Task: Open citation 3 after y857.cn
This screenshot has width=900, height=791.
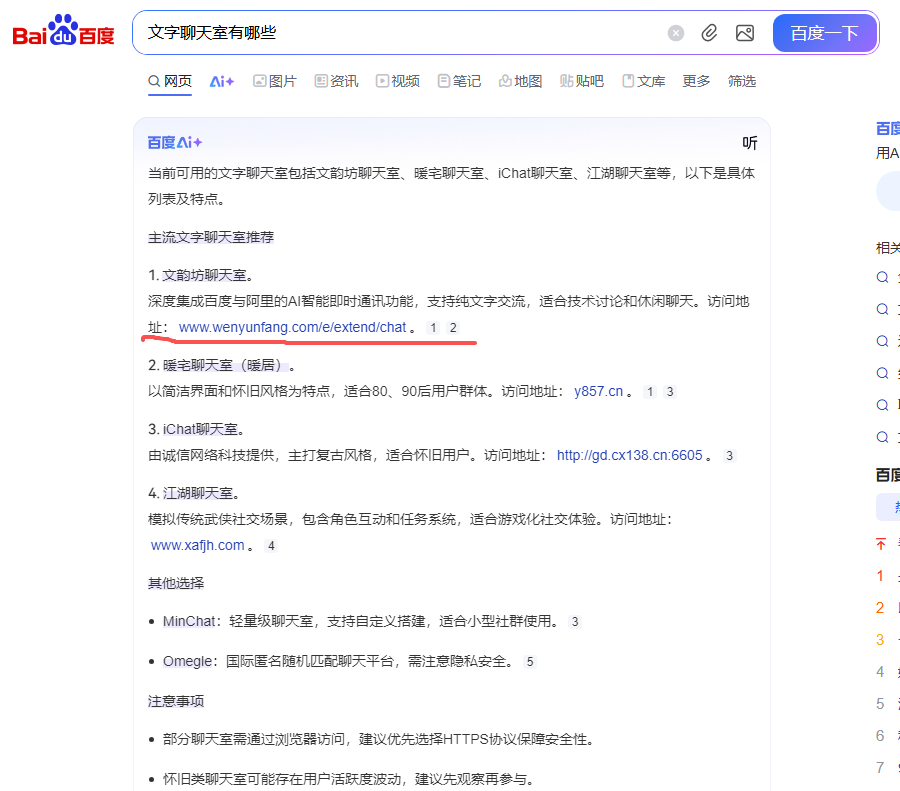Action: click(x=669, y=391)
